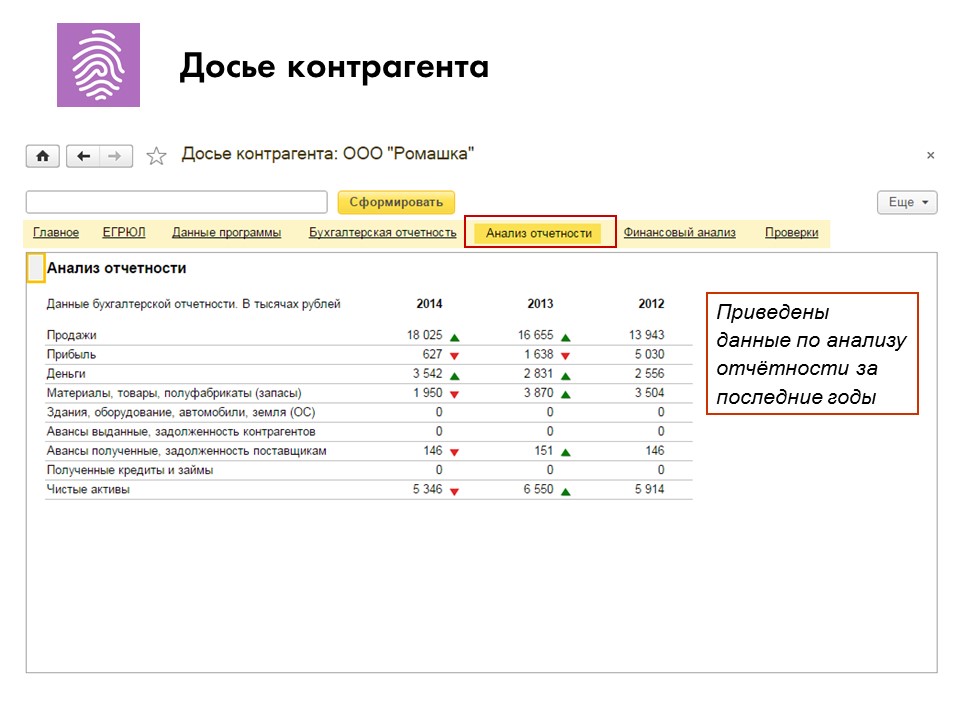Click the 2014 column header
This screenshot has height=720, width=960.
pos(429,304)
